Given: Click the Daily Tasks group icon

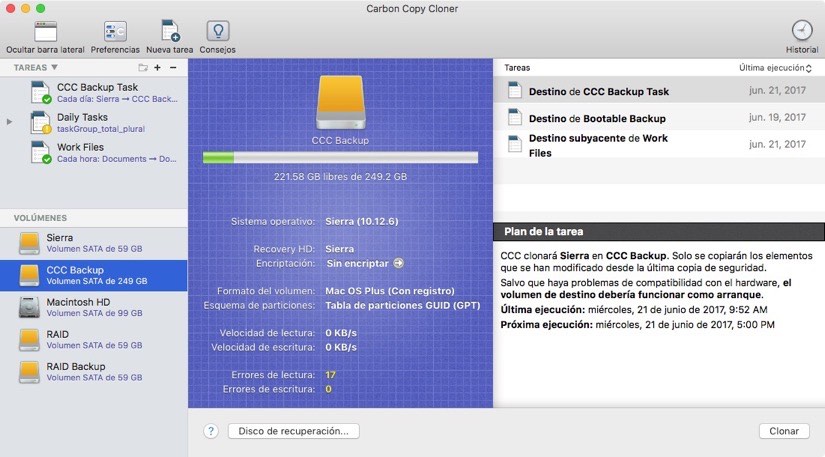Looking at the screenshot, I should click(x=41, y=122).
